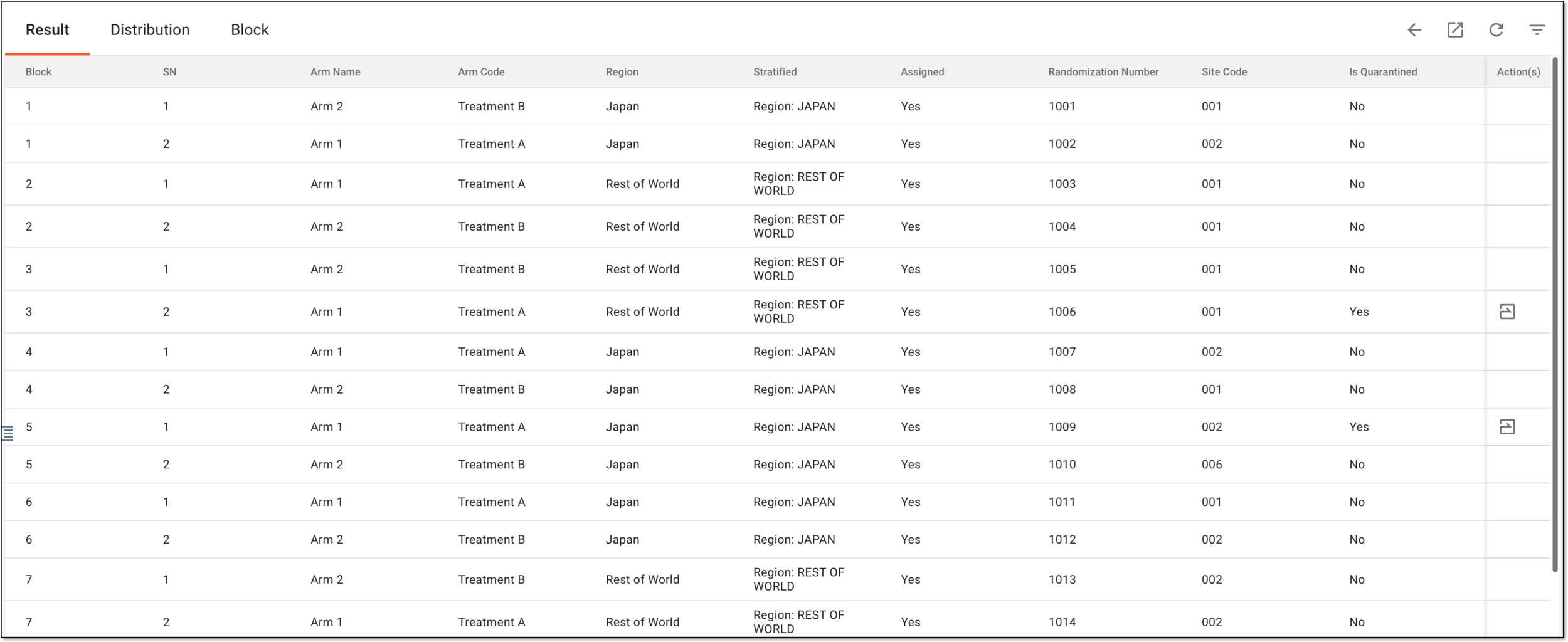Select randomization number 1007 cell

click(1062, 352)
